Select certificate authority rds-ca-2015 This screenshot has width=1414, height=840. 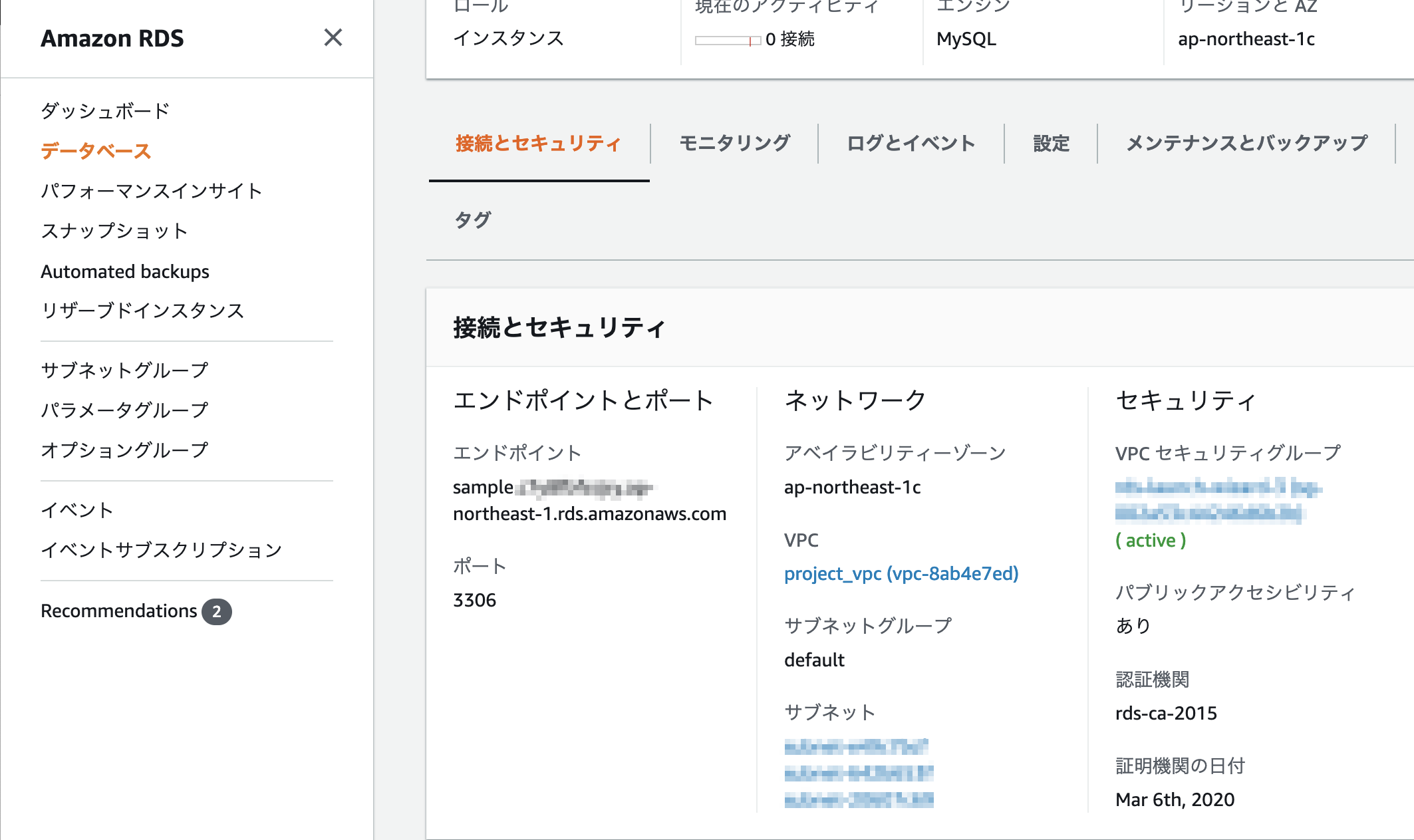click(x=1166, y=714)
